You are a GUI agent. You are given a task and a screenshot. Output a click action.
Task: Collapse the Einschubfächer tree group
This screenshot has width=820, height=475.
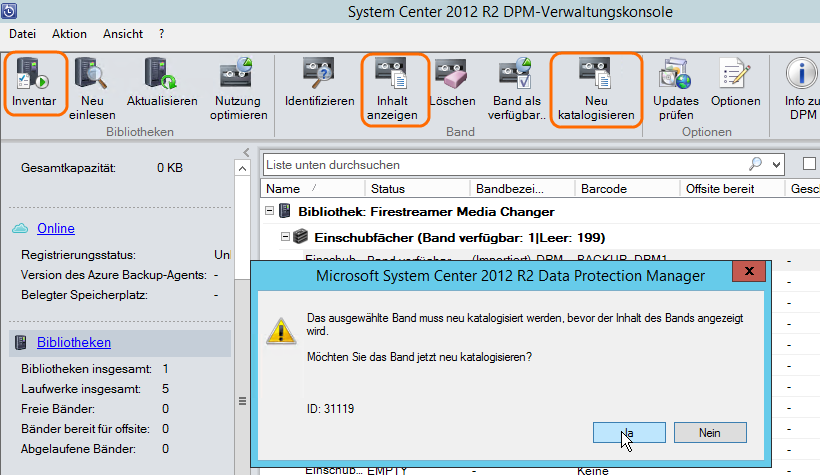(x=287, y=236)
